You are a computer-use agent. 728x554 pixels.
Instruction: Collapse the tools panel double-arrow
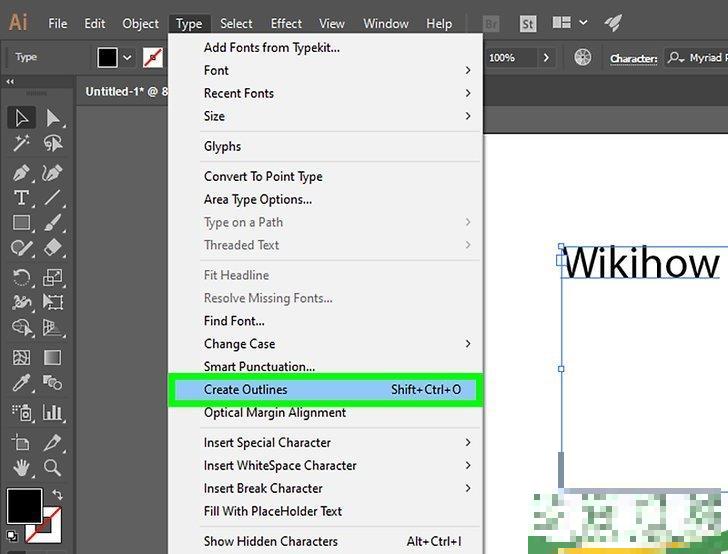(x=11, y=82)
